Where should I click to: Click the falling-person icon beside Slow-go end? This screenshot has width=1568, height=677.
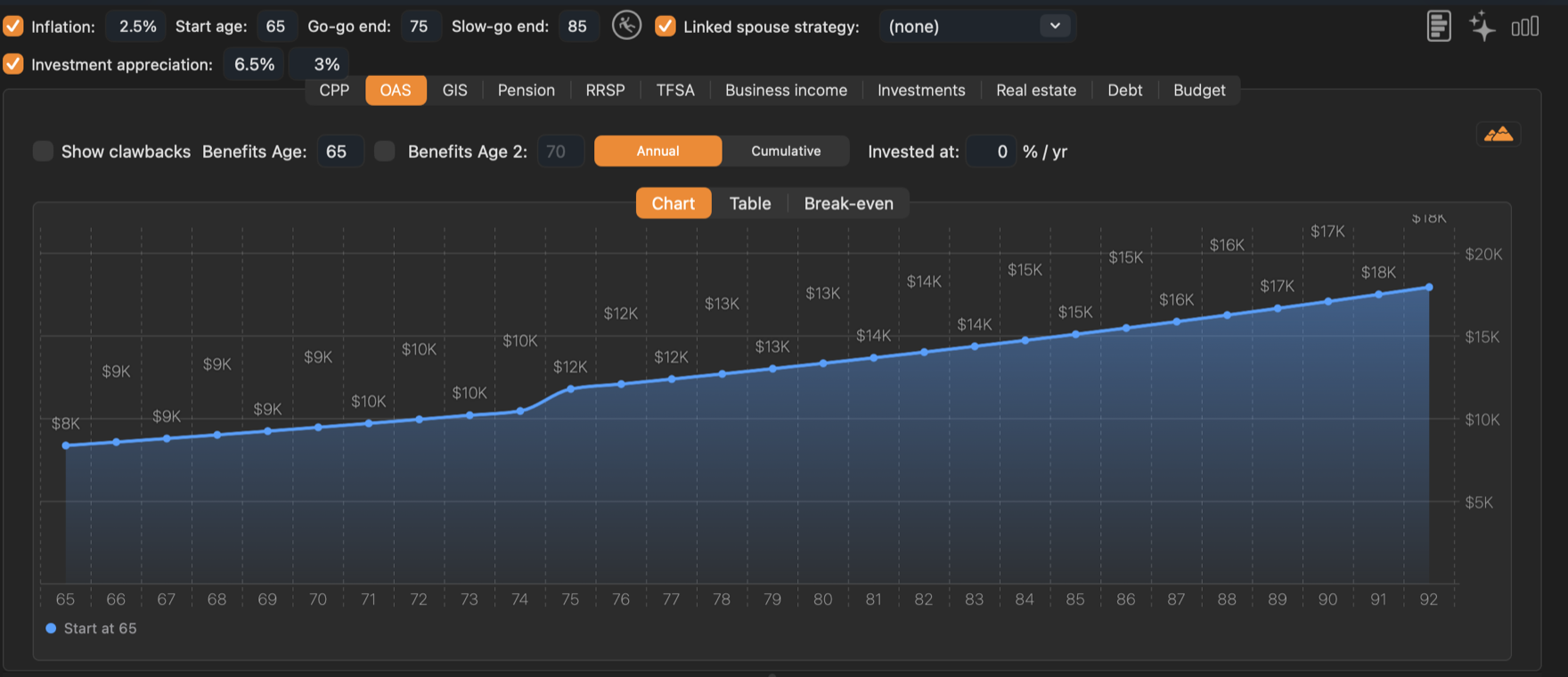(626, 26)
